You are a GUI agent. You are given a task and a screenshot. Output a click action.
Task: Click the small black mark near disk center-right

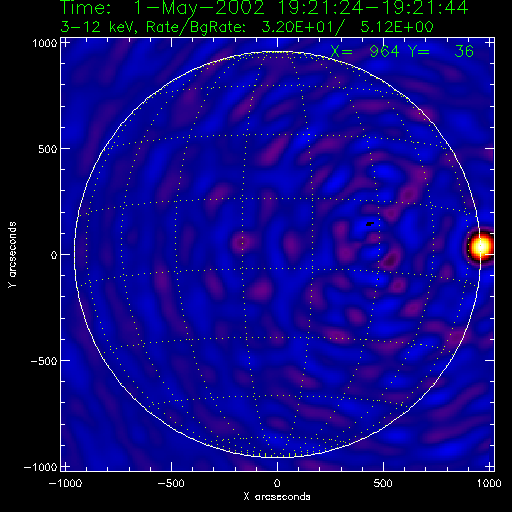click(370, 224)
